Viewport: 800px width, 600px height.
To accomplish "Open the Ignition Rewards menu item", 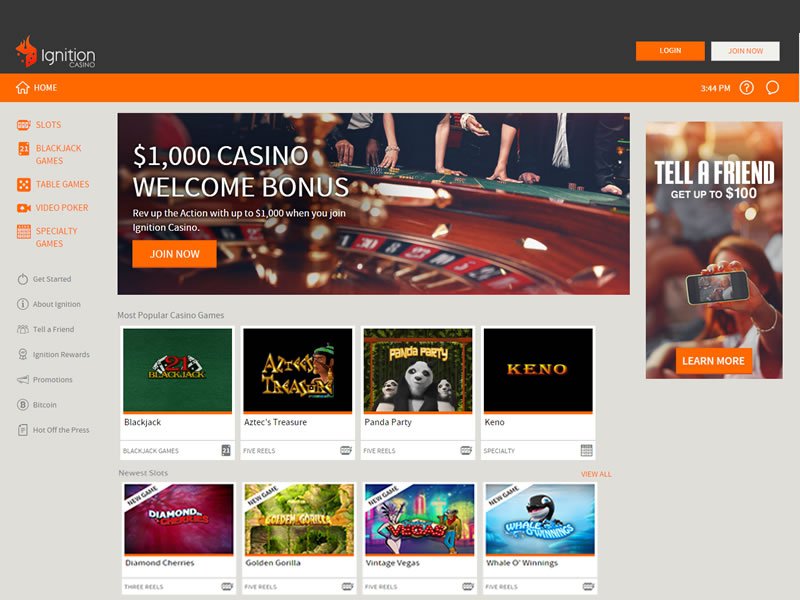I will point(61,355).
